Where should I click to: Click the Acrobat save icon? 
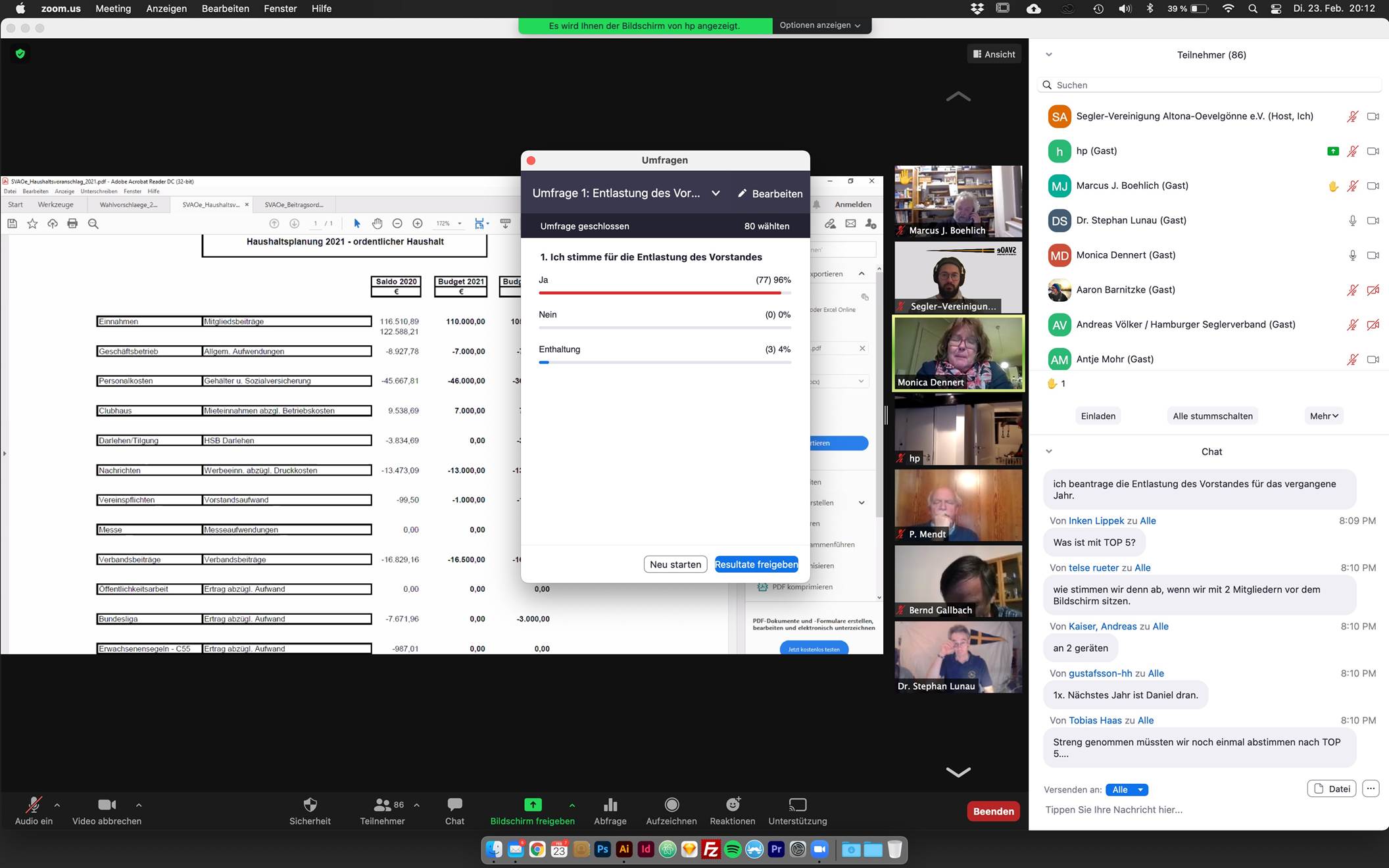point(12,224)
